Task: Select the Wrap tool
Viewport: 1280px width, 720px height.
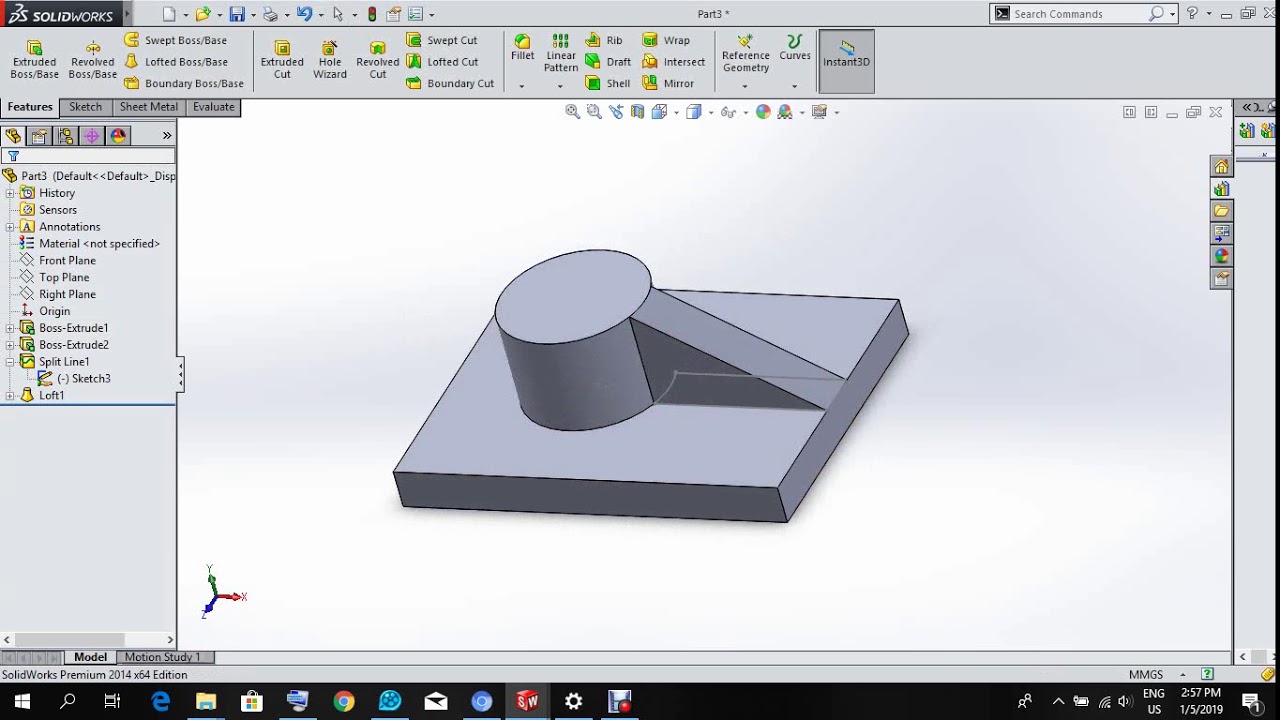Action: pos(666,40)
